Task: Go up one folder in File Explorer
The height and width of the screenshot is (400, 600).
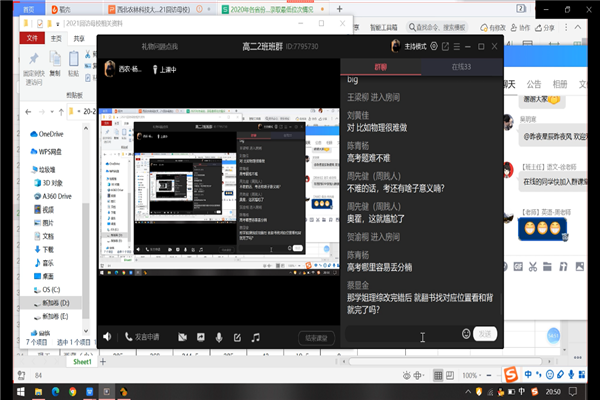Action: coord(61,112)
